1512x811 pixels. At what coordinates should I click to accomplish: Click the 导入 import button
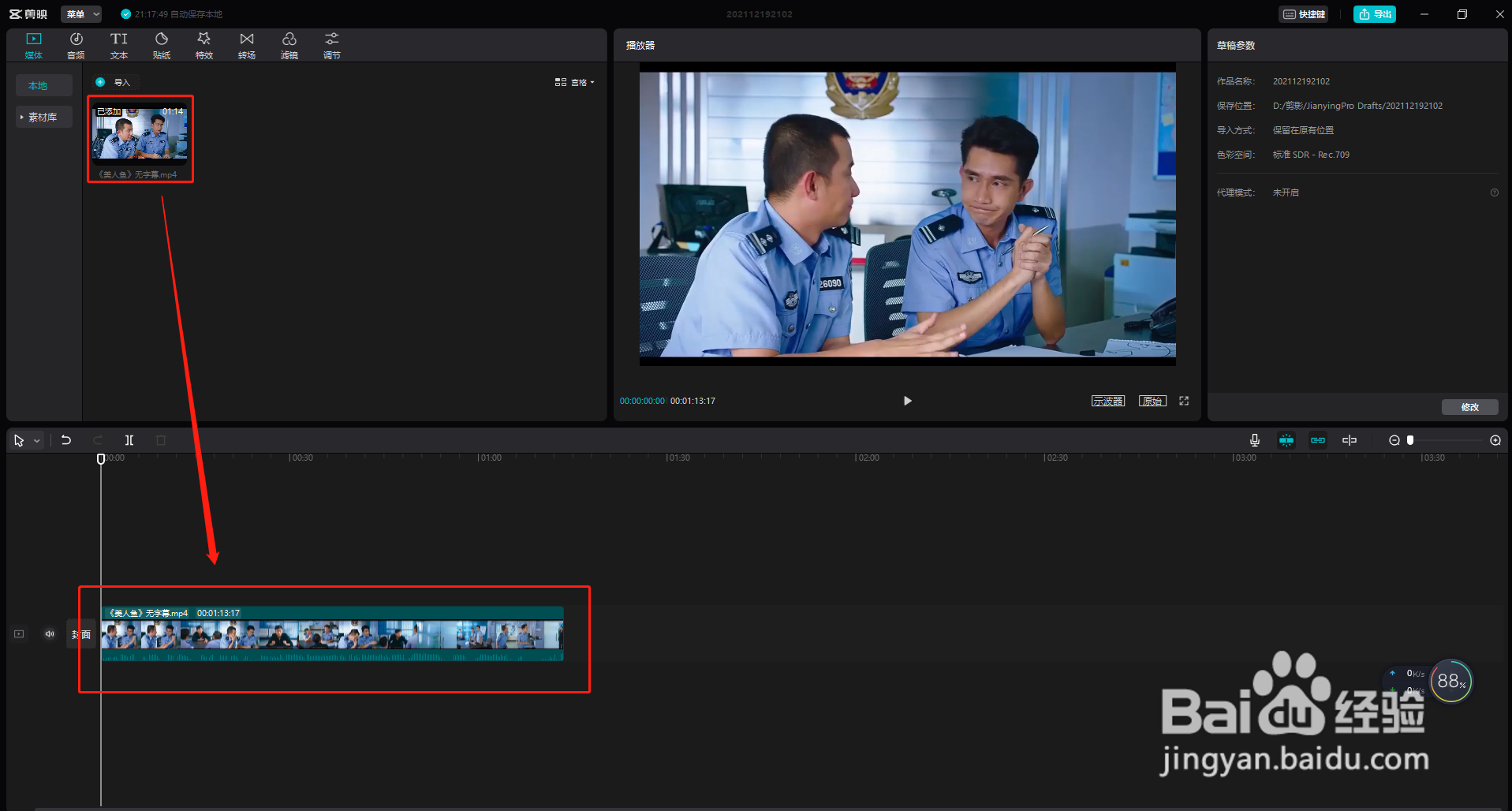click(114, 82)
